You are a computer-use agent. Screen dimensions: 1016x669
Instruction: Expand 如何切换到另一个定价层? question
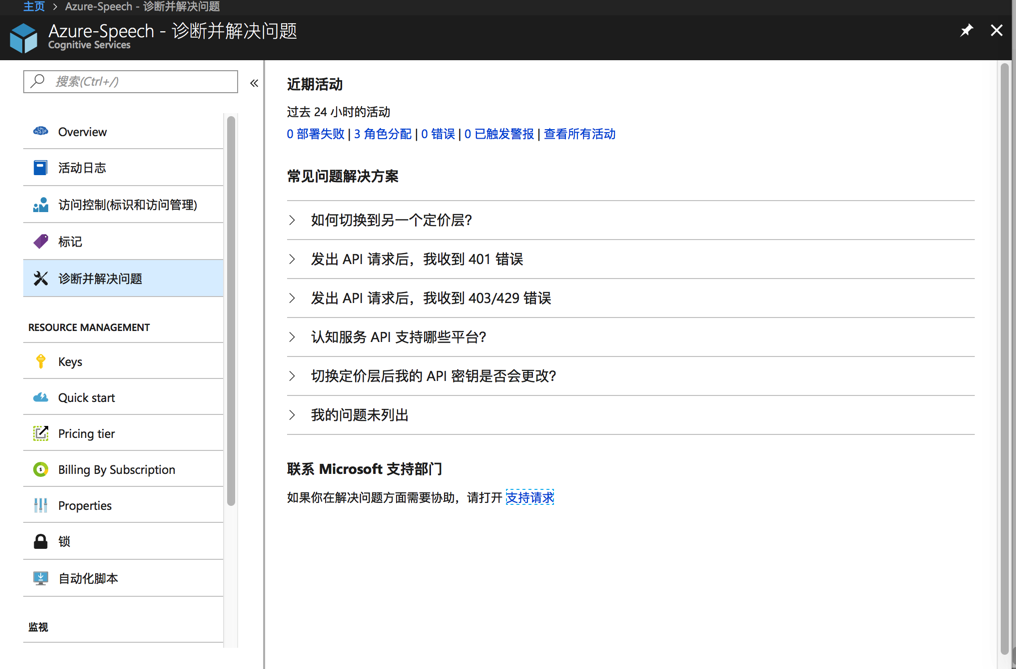(x=630, y=220)
